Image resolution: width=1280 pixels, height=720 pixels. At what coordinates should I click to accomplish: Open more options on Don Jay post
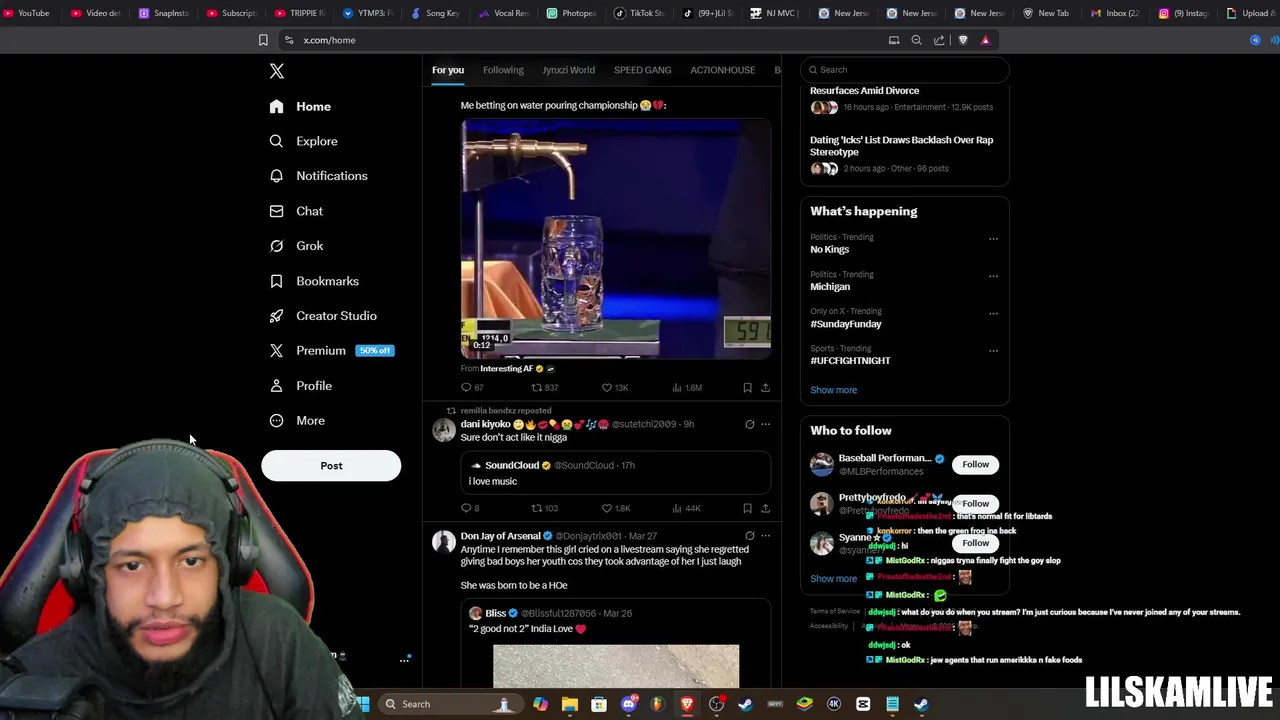766,536
